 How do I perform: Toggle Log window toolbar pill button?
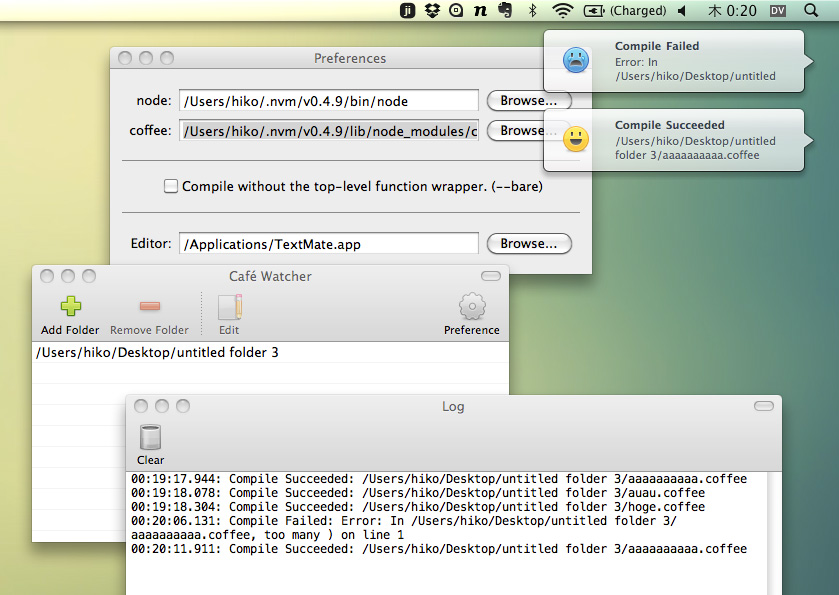763,406
